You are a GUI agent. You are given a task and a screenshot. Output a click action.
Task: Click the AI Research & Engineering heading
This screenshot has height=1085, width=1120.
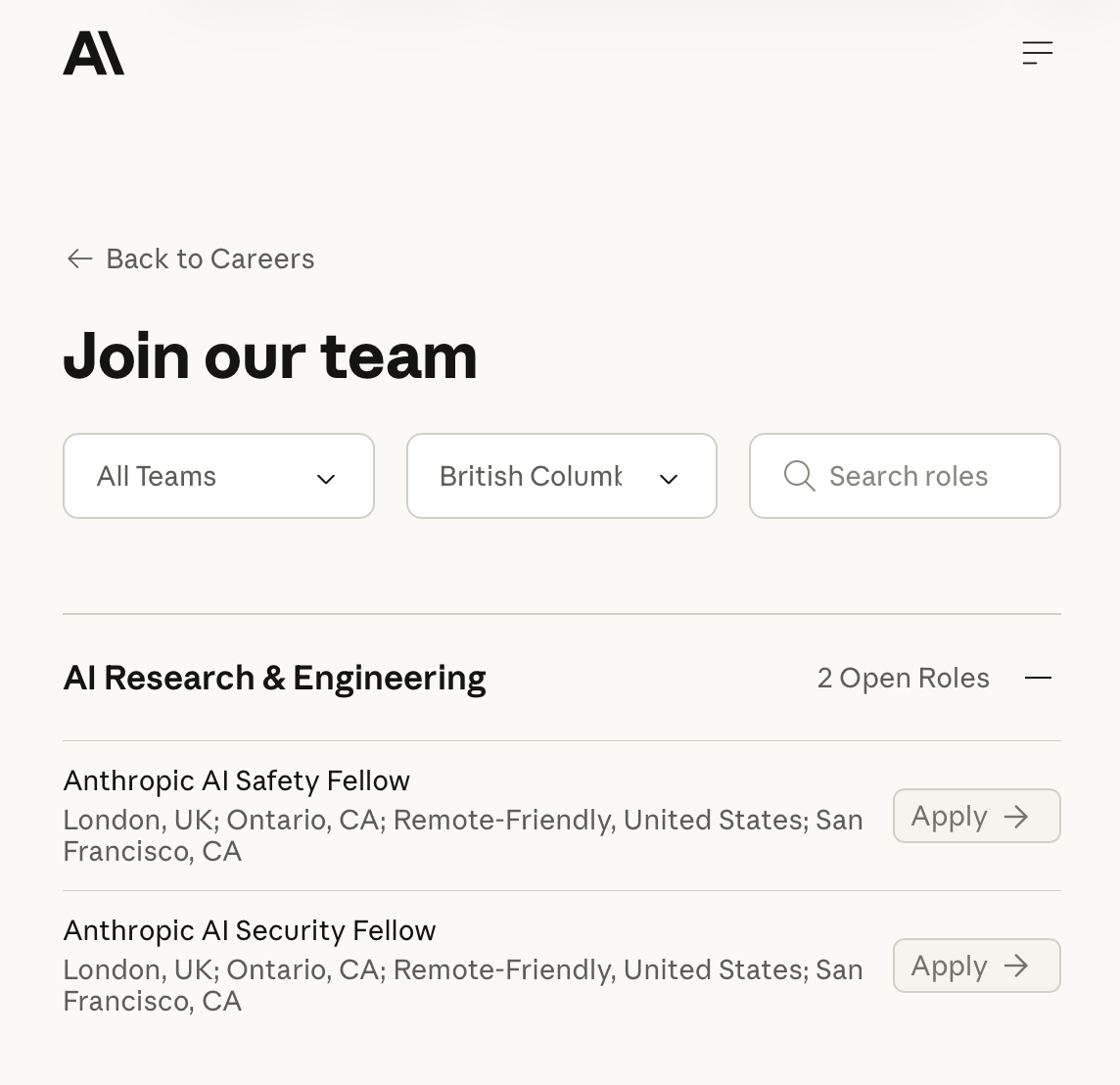click(x=275, y=678)
